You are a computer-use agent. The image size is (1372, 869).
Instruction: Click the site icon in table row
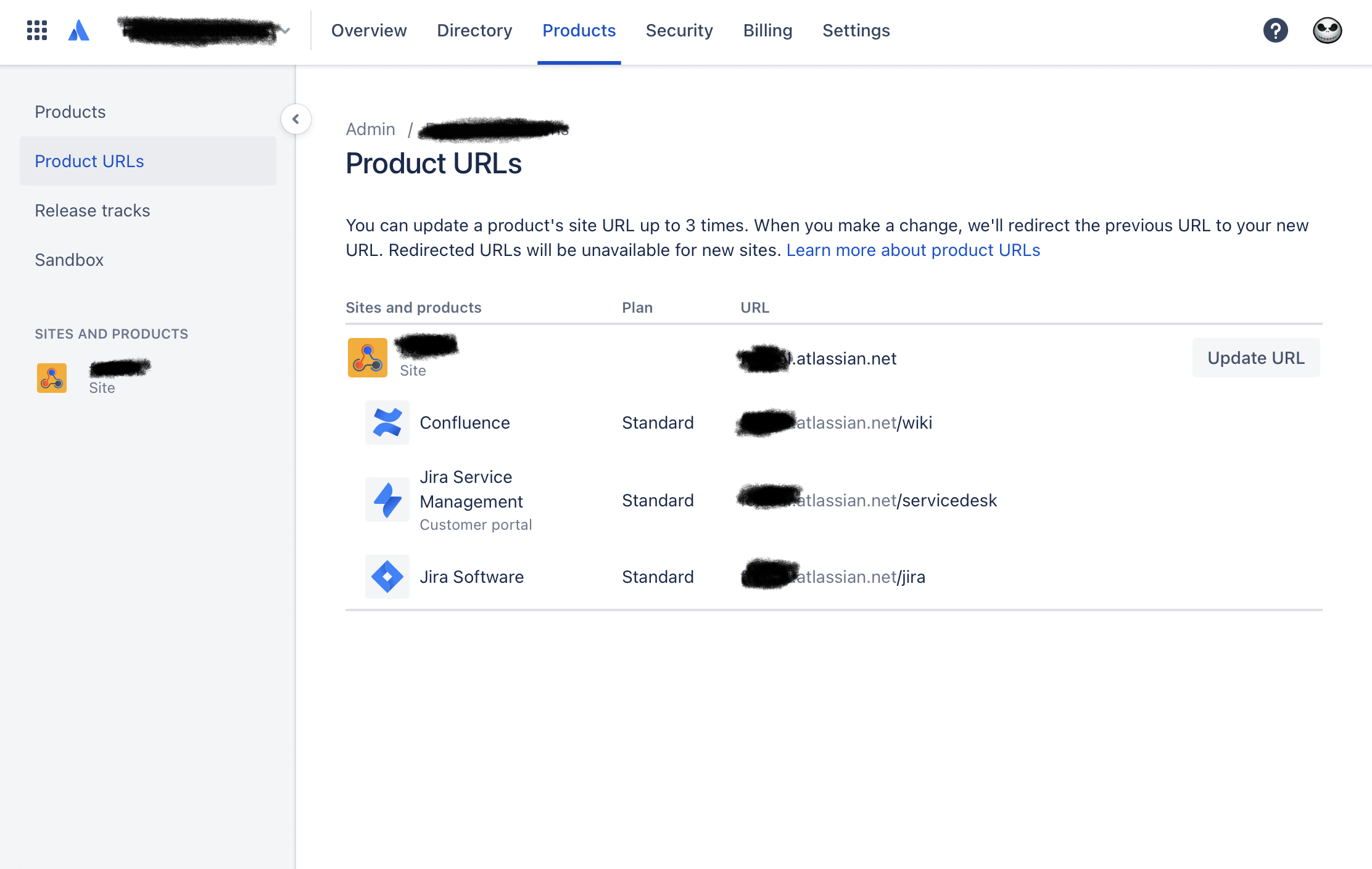click(368, 358)
